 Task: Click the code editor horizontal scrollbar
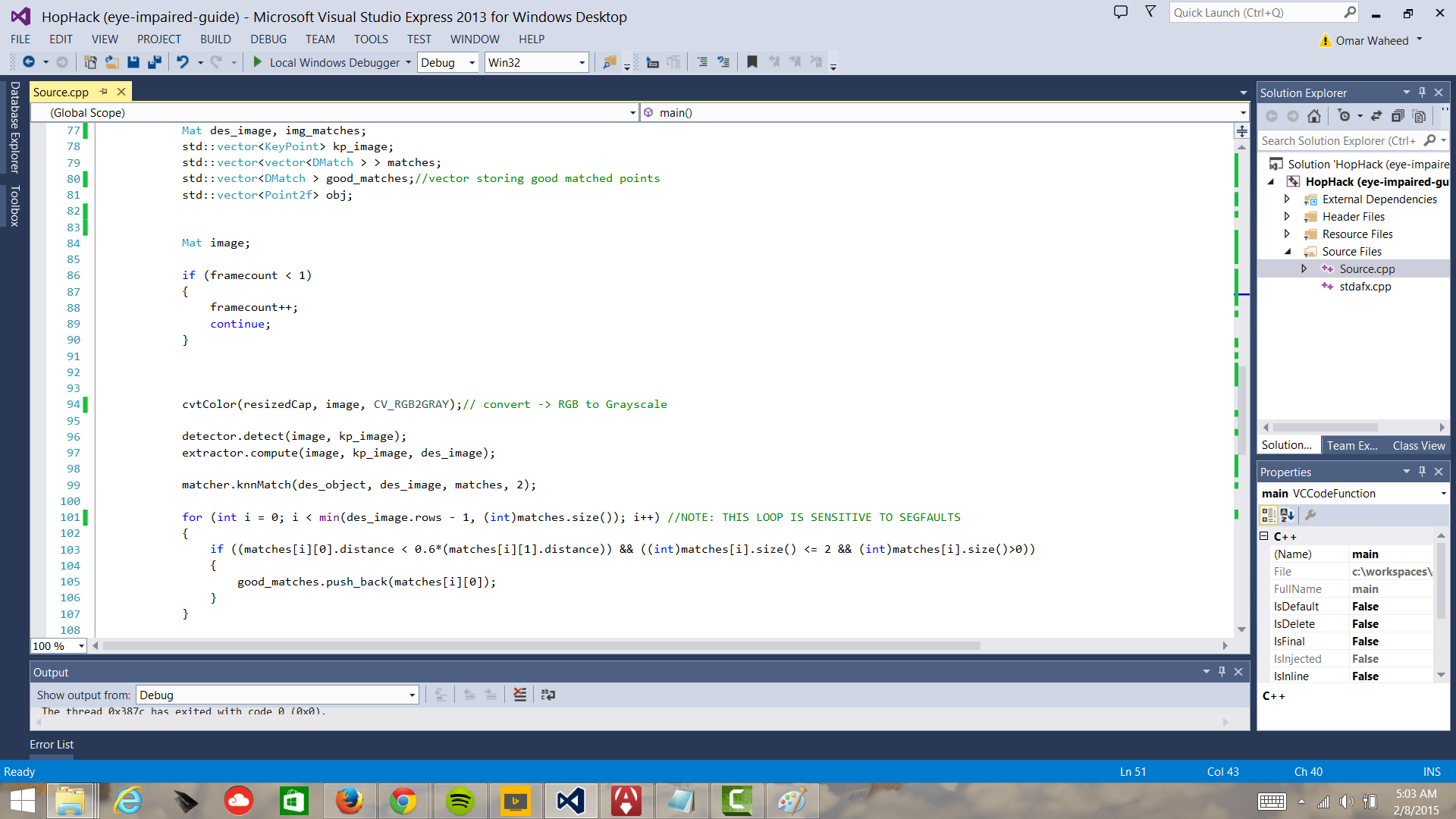click(541, 646)
